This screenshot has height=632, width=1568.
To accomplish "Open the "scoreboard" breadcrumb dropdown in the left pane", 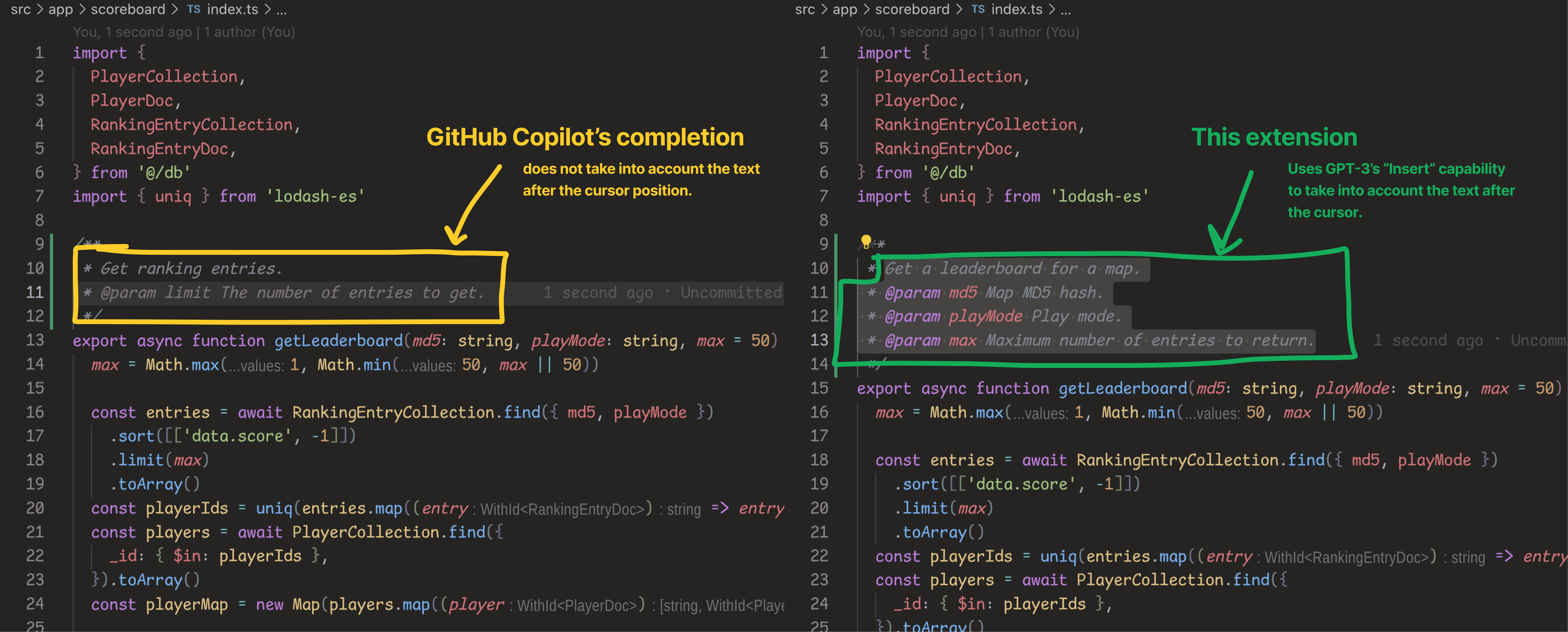I will pyautogui.click(x=128, y=9).
